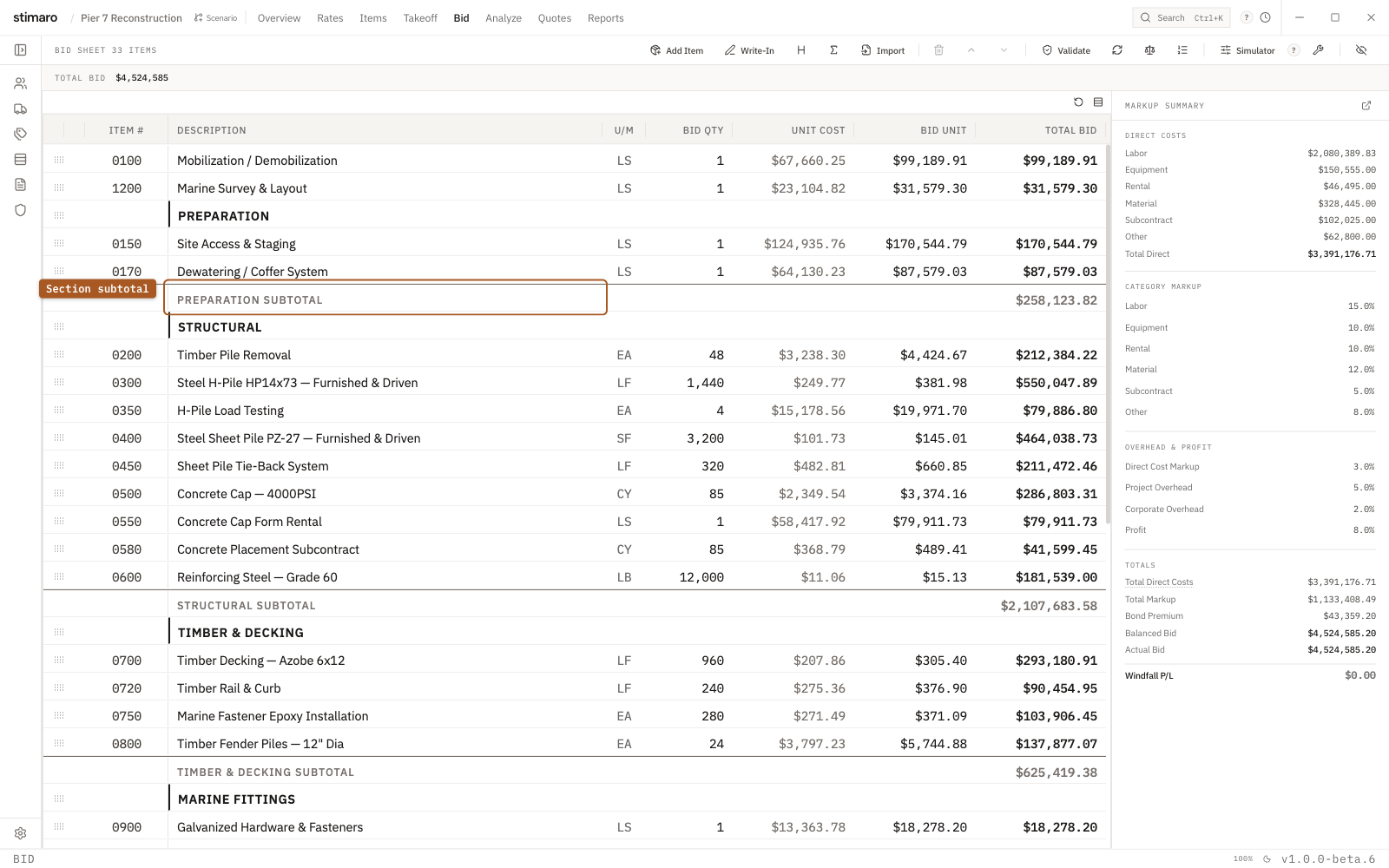Click the Pier 7 Reconstruction project name
The height and width of the screenshot is (868, 1389).
click(131, 18)
